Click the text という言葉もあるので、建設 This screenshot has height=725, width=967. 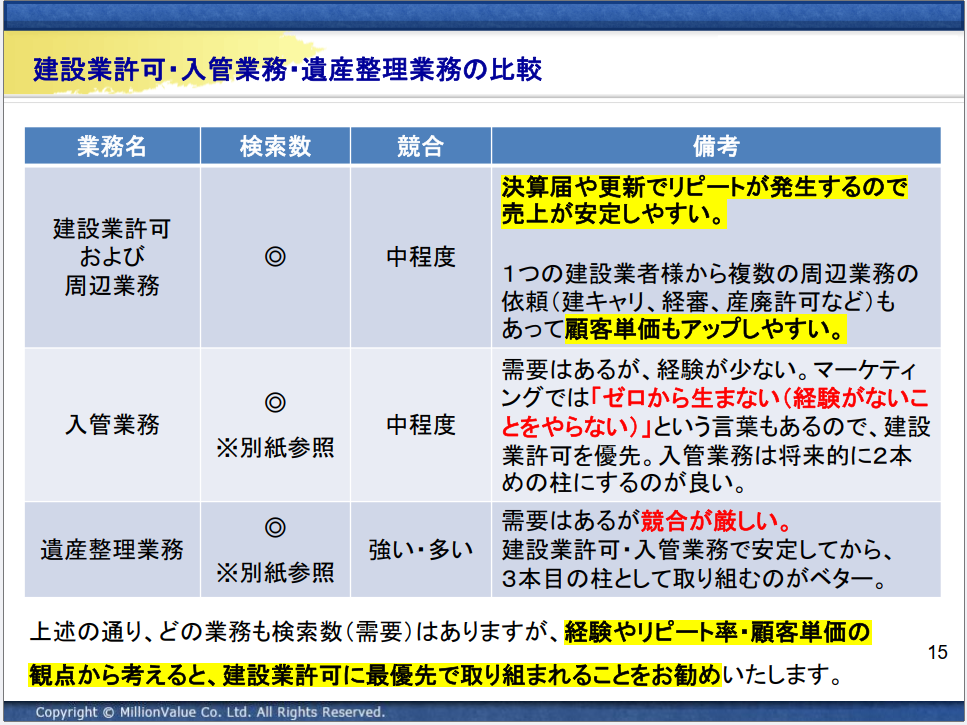point(792,426)
